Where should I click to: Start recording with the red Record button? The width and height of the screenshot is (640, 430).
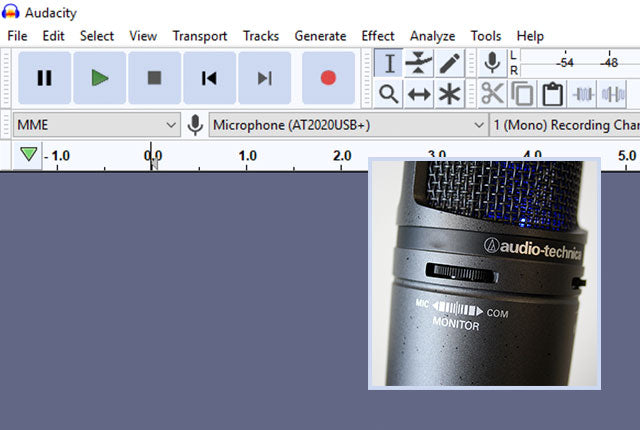(x=328, y=78)
